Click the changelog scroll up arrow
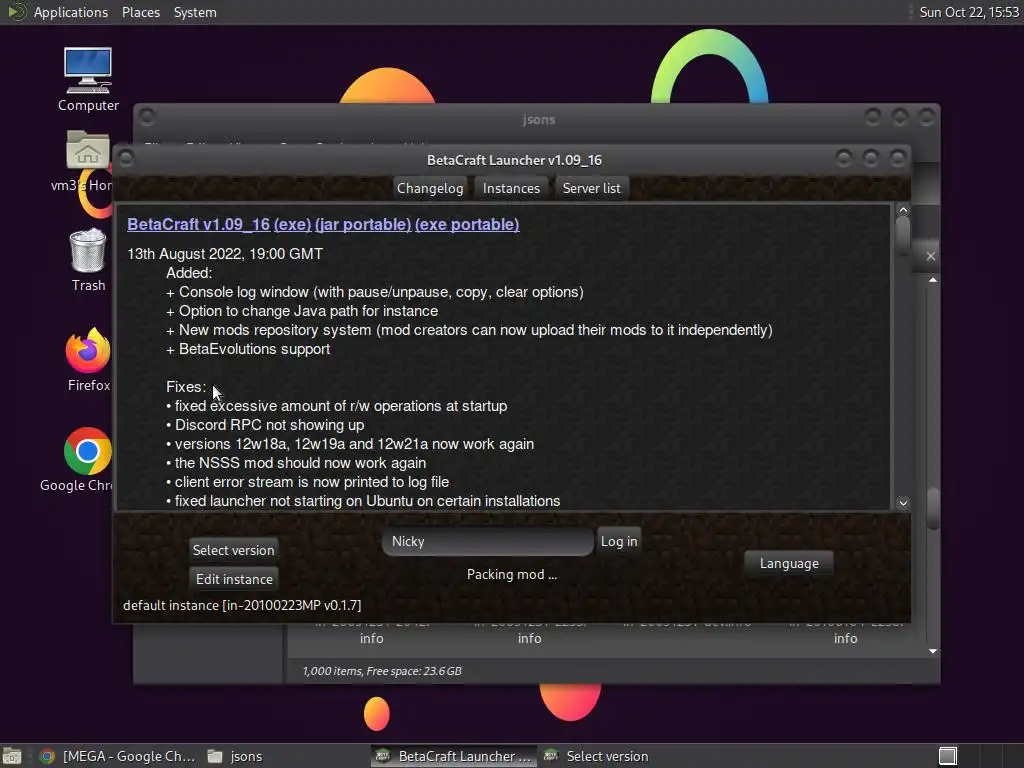The height and width of the screenshot is (768, 1024). click(903, 210)
